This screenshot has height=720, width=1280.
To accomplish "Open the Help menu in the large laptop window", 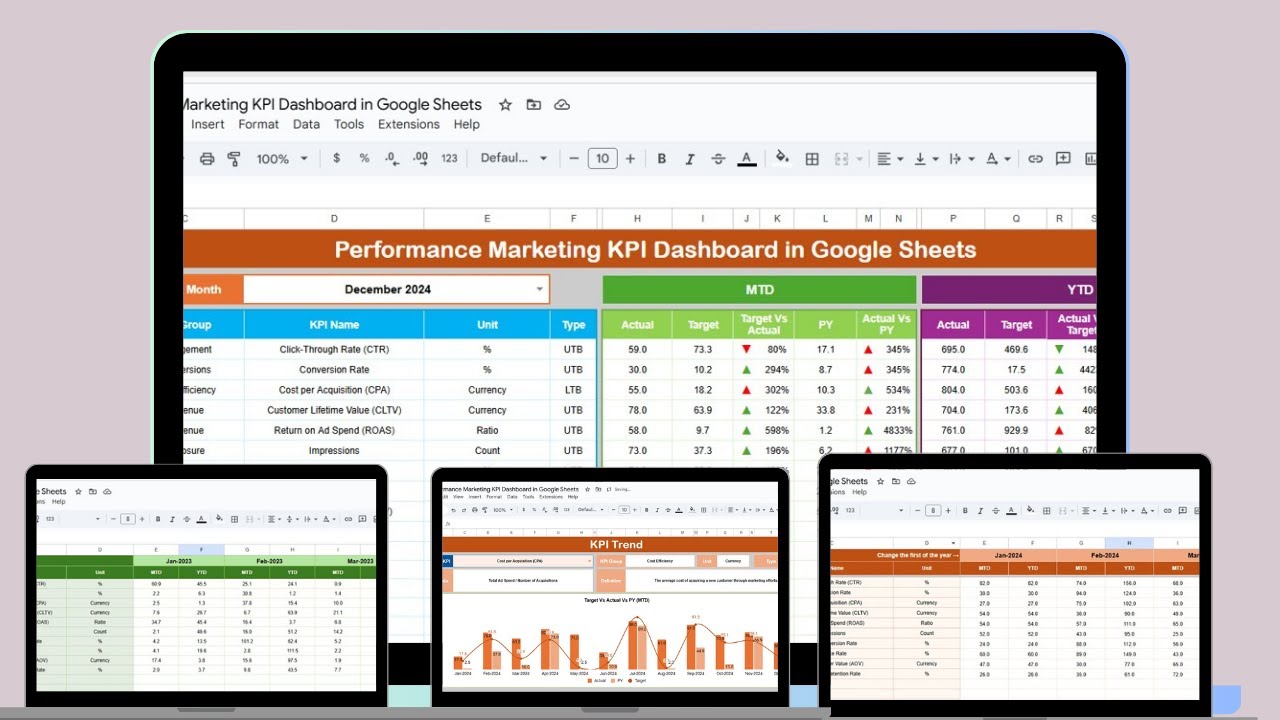I will click(467, 124).
